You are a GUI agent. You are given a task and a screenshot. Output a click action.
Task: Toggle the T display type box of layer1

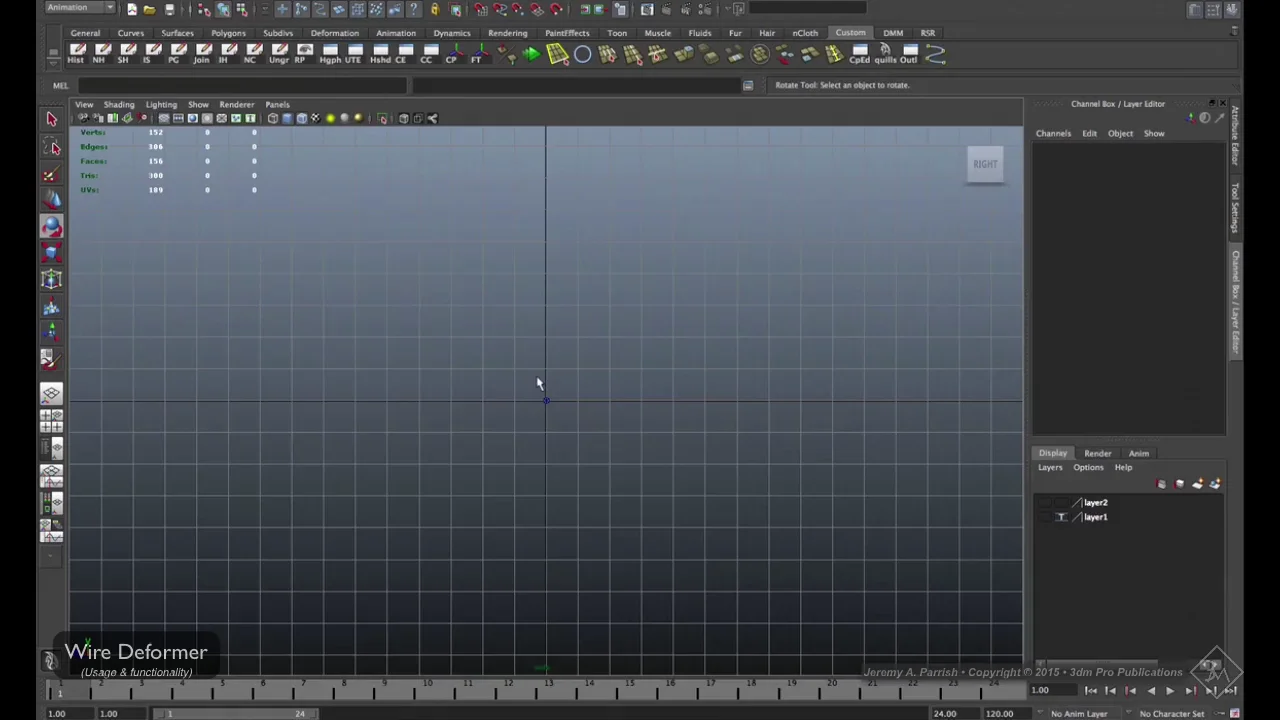pos(1061,517)
